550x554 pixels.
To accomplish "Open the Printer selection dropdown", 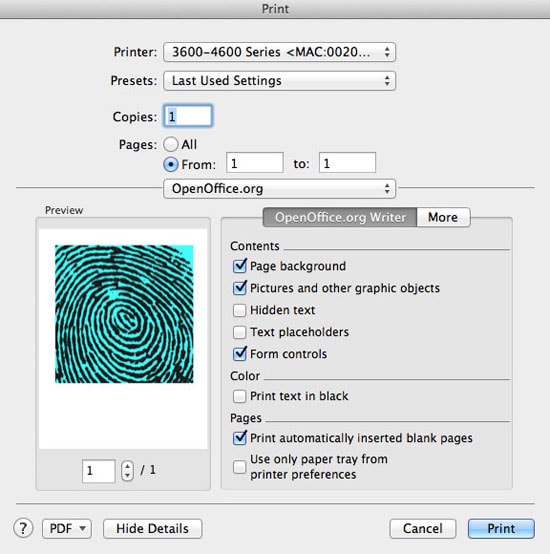I will [x=279, y=52].
